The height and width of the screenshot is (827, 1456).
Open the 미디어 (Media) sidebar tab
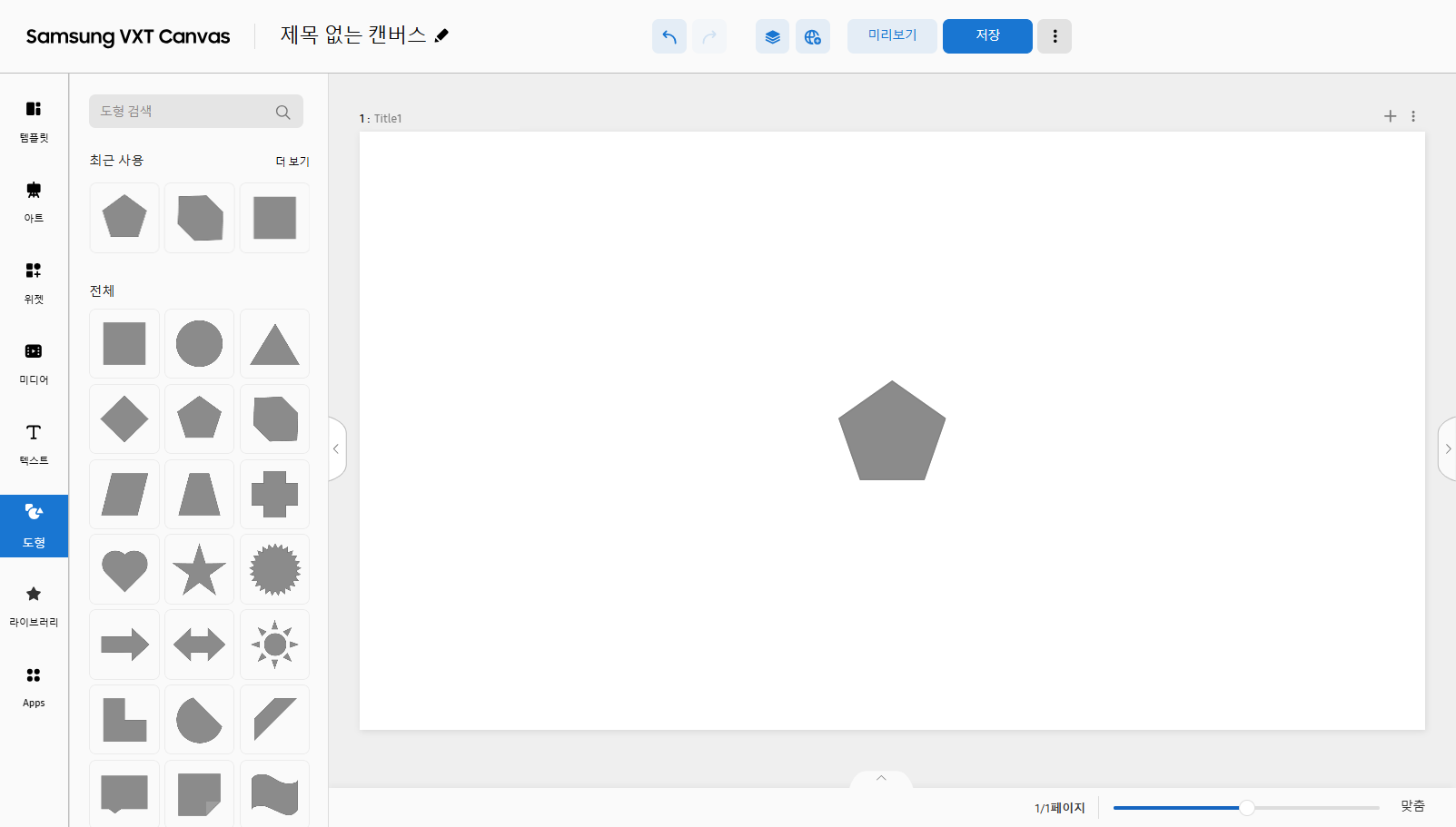(34, 364)
